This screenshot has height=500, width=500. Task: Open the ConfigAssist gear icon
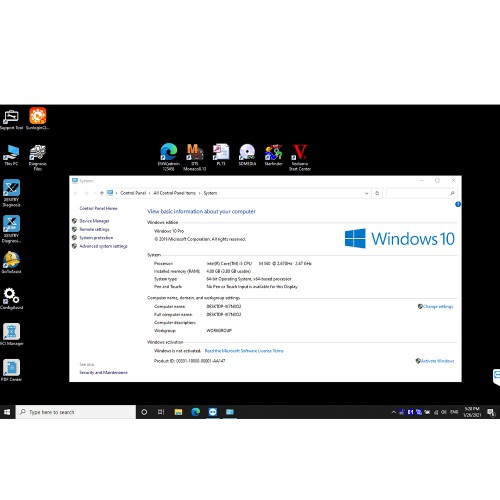coord(11,299)
